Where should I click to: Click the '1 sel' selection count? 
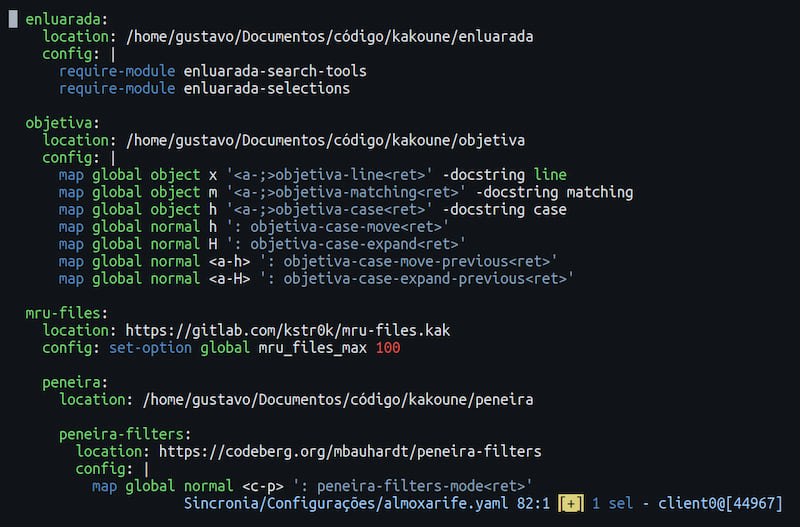point(613,503)
